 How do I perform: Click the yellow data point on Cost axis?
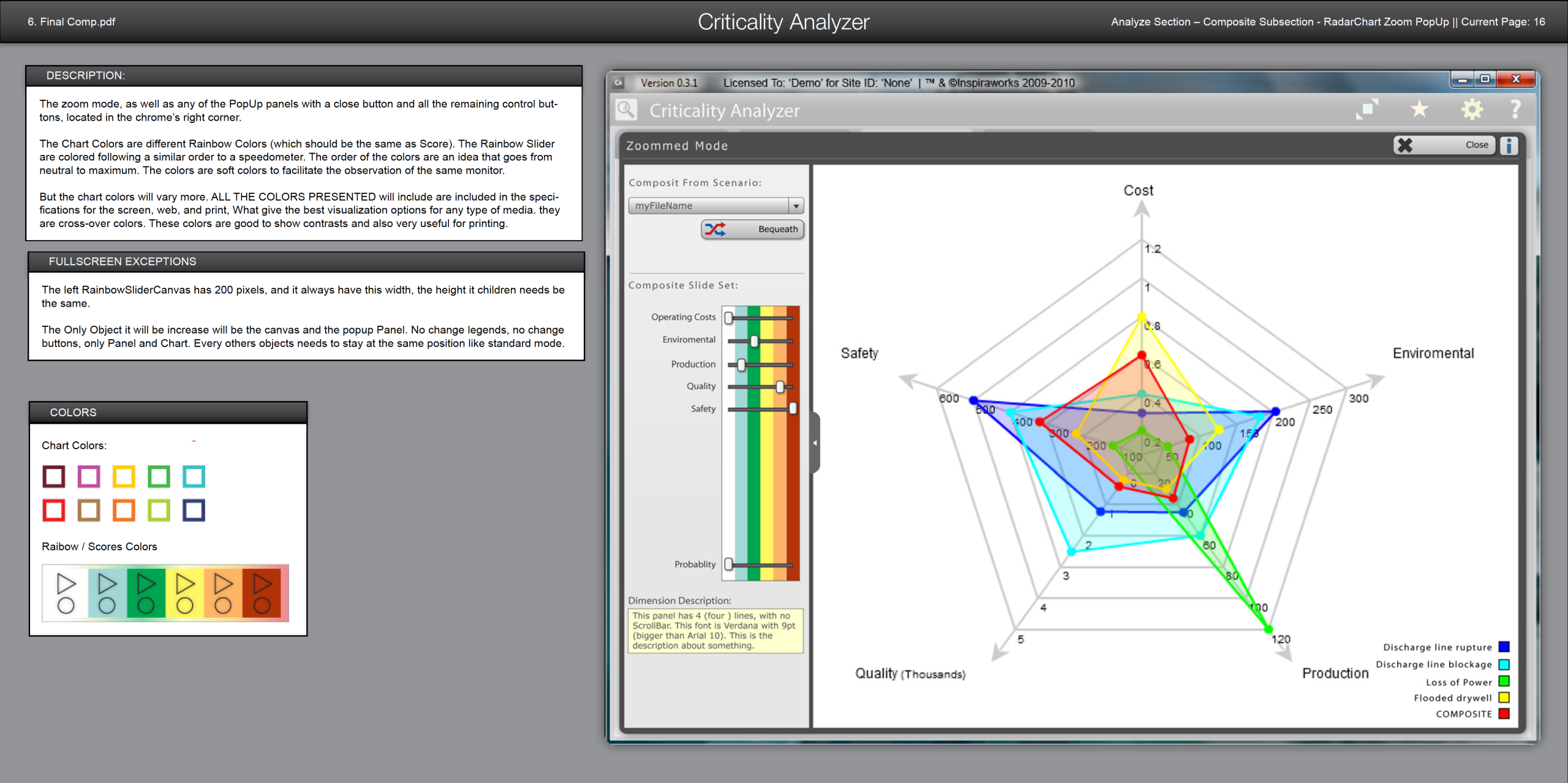[1141, 317]
